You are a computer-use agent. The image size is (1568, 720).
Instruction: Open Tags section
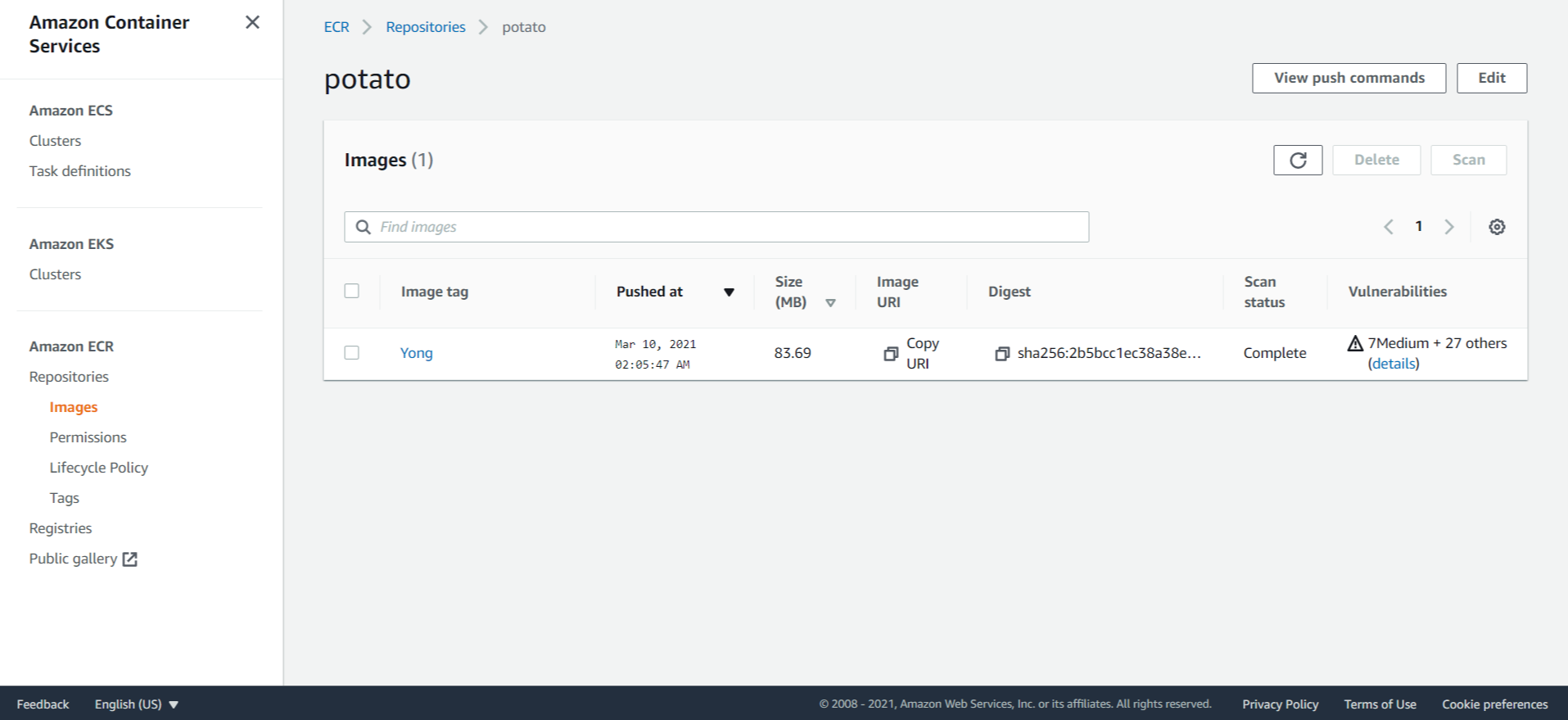pos(64,498)
